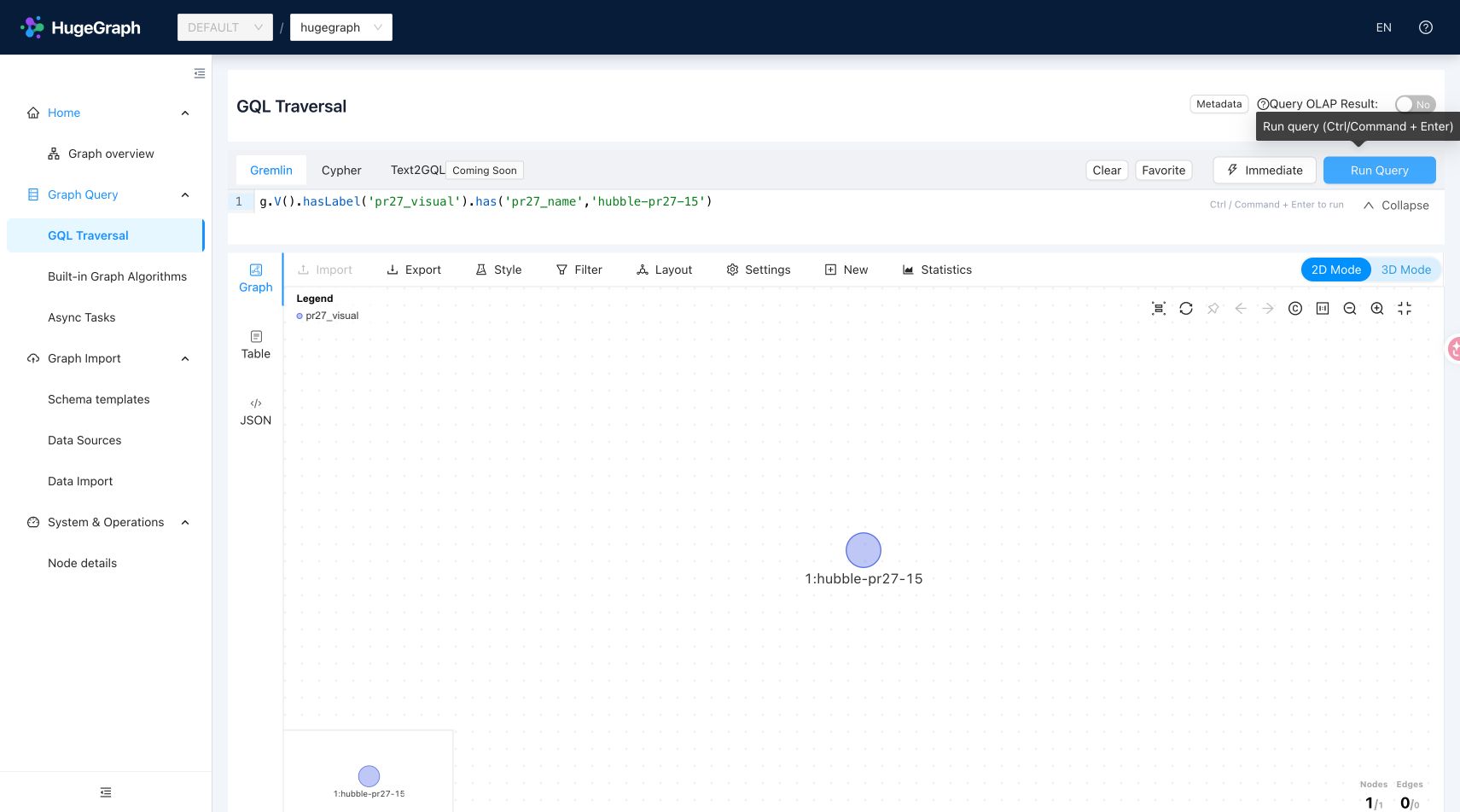Viewport: 1460px width, 812px height.
Task: Switch to 3D Mode
Action: coord(1405,270)
